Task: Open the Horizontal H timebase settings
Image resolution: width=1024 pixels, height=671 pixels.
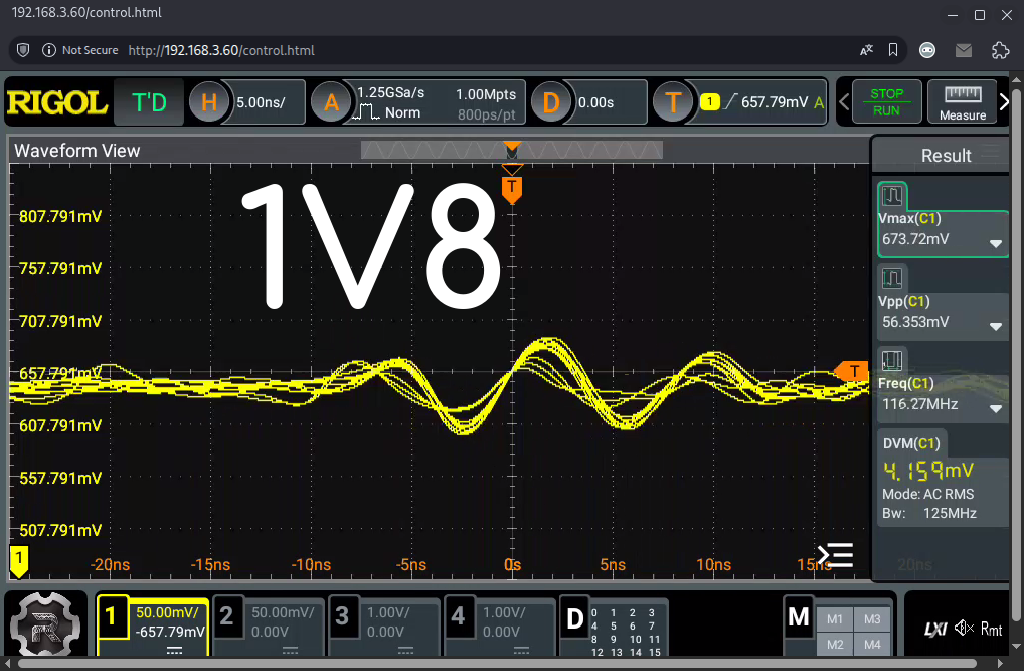Action: point(208,103)
